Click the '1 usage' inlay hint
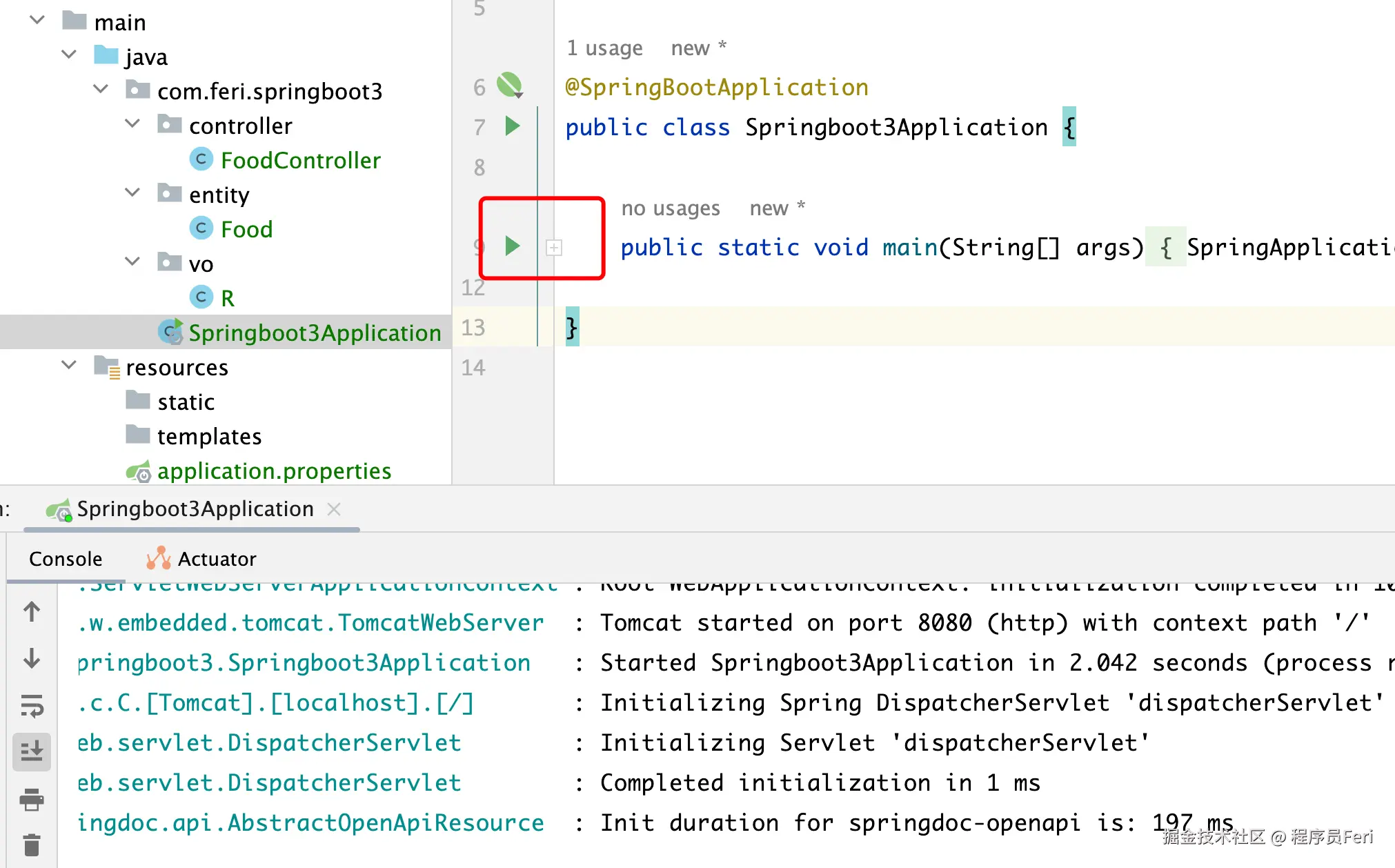The width and height of the screenshot is (1395, 868). click(604, 48)
